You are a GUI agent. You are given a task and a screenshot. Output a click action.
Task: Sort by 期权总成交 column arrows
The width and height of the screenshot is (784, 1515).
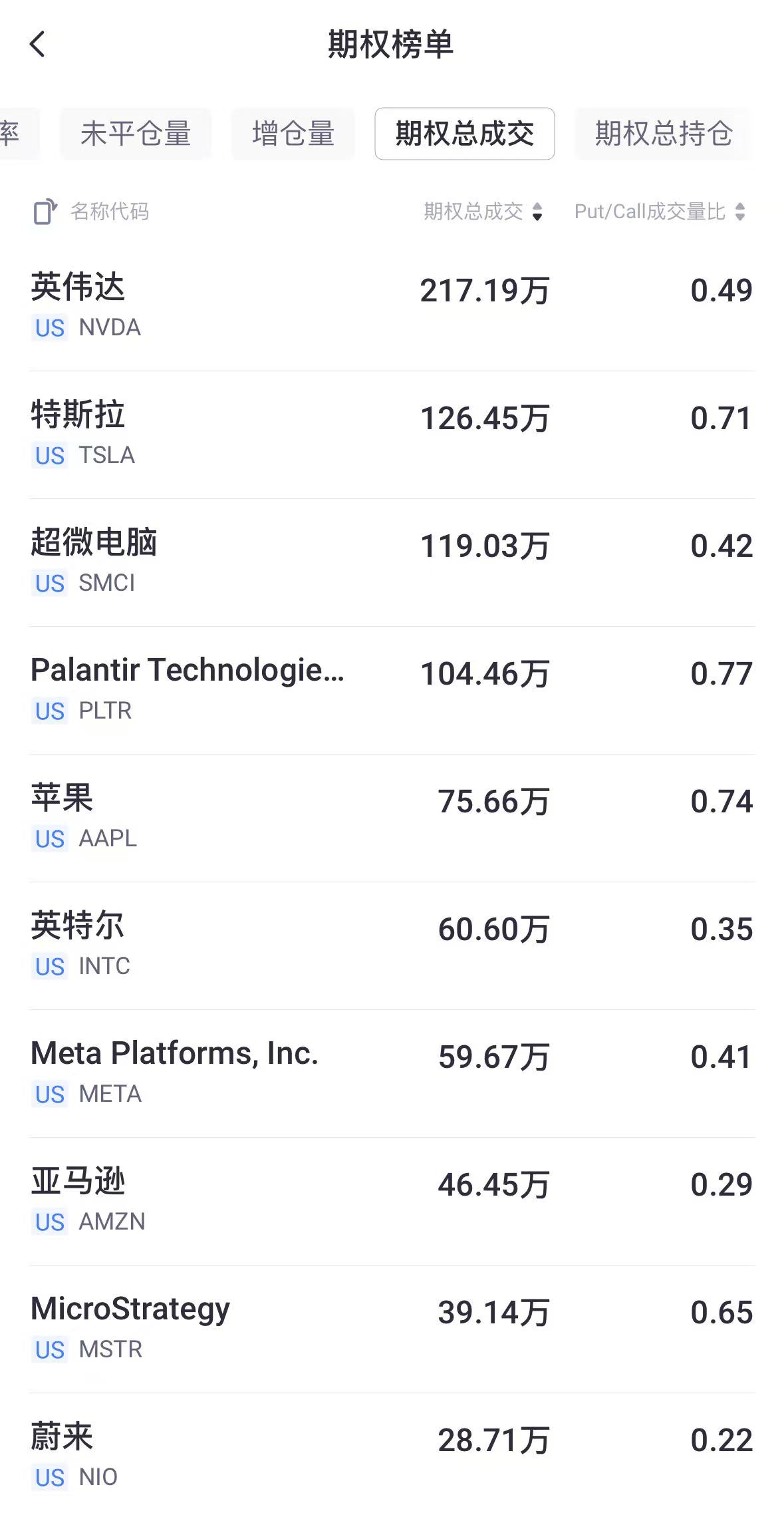point(537,212)
